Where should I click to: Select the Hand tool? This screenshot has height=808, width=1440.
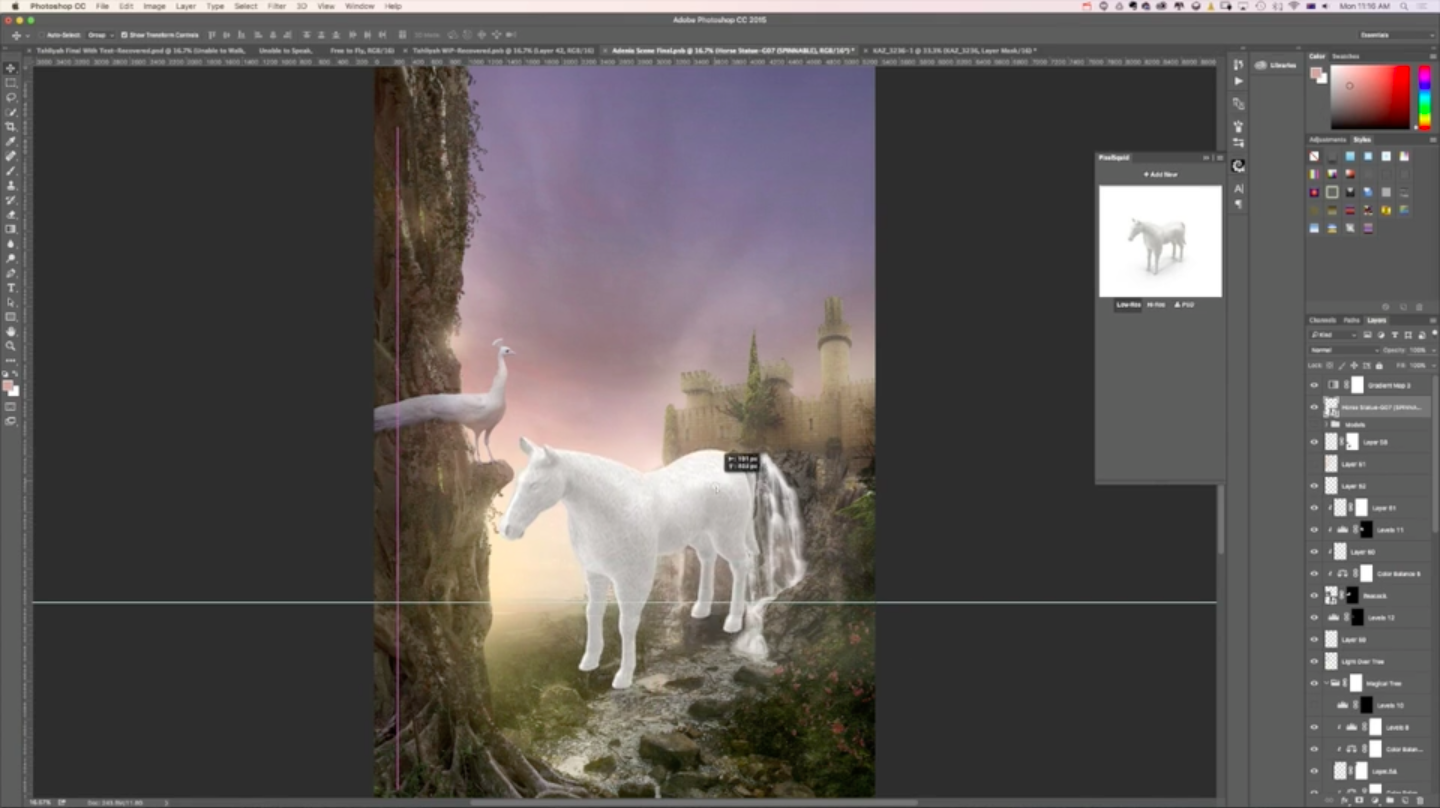pyautogui.click(x=11, y=330)
